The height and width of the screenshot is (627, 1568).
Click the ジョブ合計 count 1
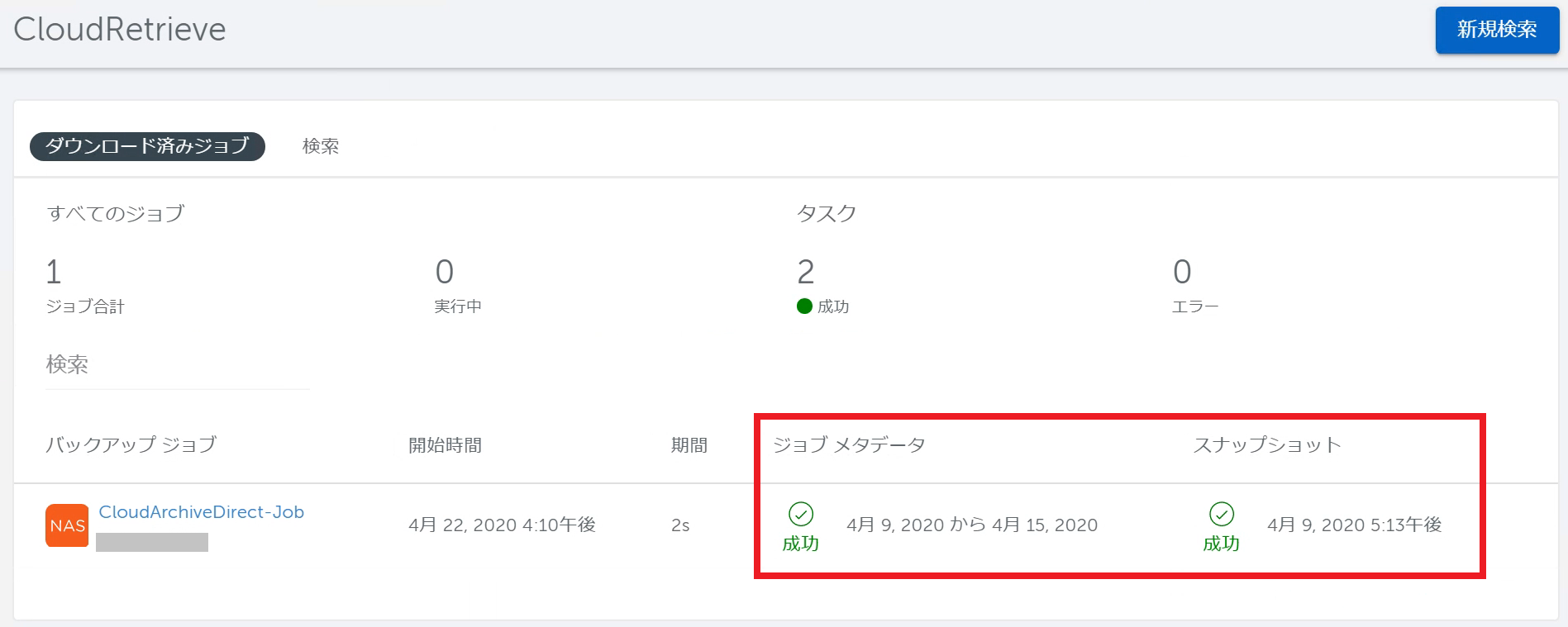click(54, 272)
